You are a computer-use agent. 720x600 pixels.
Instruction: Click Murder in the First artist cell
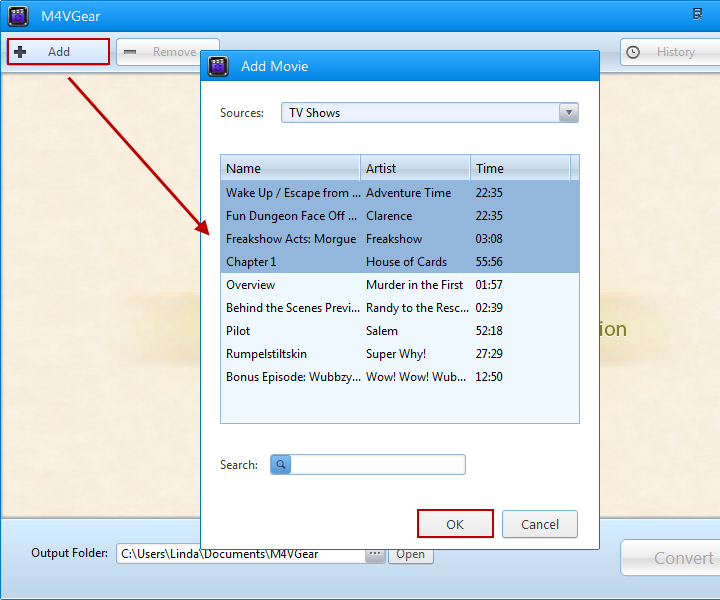(x=414, y=285)
